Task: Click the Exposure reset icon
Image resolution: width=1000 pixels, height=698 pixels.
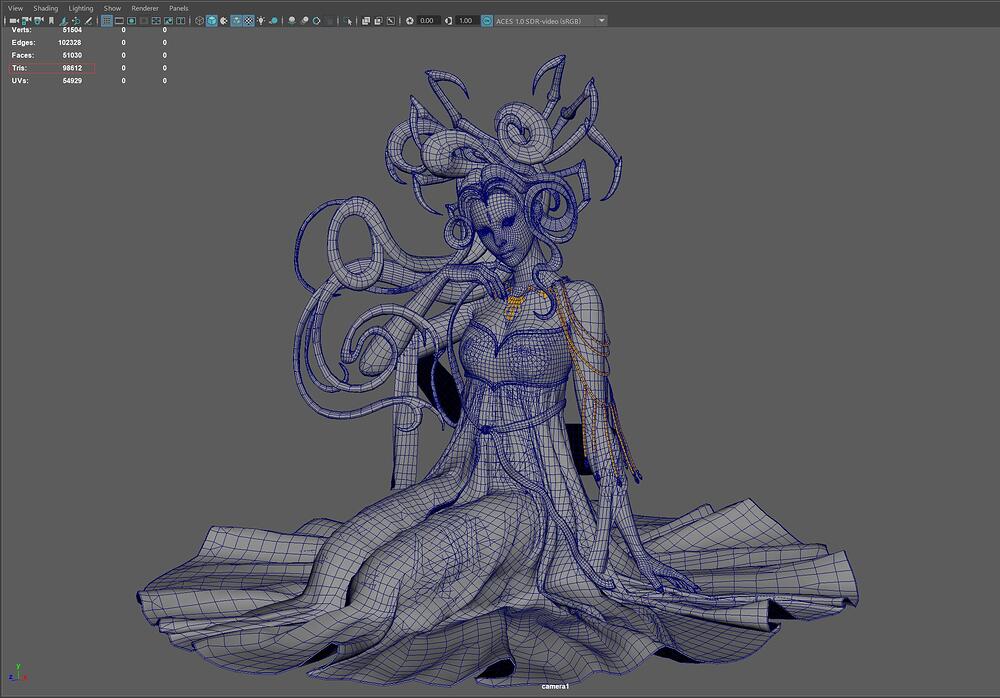Action: click(409, 20)
